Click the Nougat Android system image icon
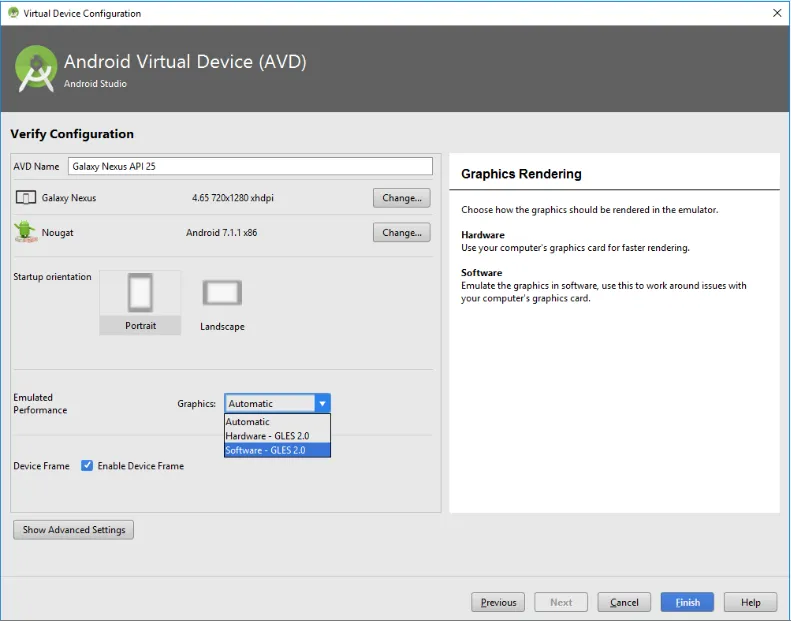791x621 pixels. click(25, 232)
